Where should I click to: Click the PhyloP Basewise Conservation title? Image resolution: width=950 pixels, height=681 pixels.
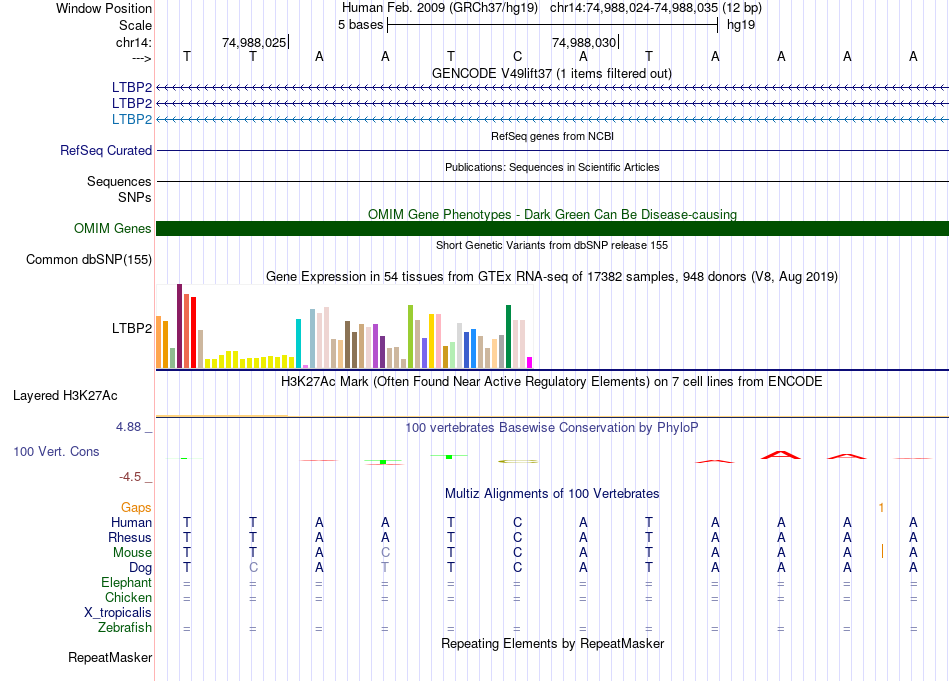pyautogui.click(x=552, y=428)
